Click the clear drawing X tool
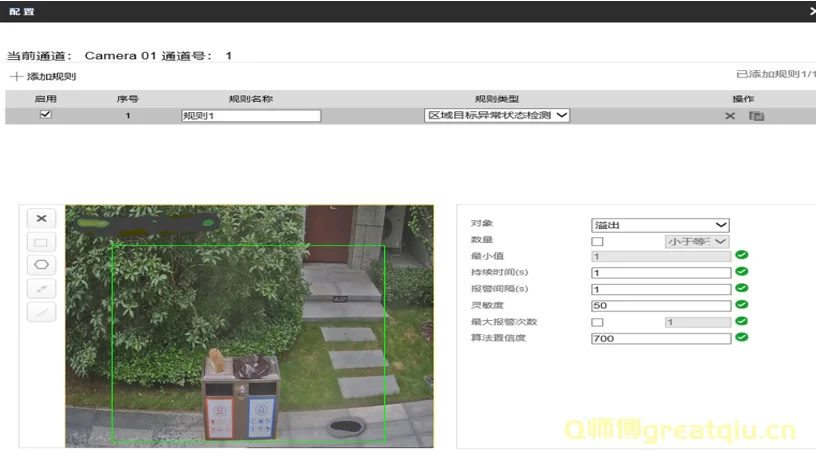816x459 pixels. coord(41,218)
